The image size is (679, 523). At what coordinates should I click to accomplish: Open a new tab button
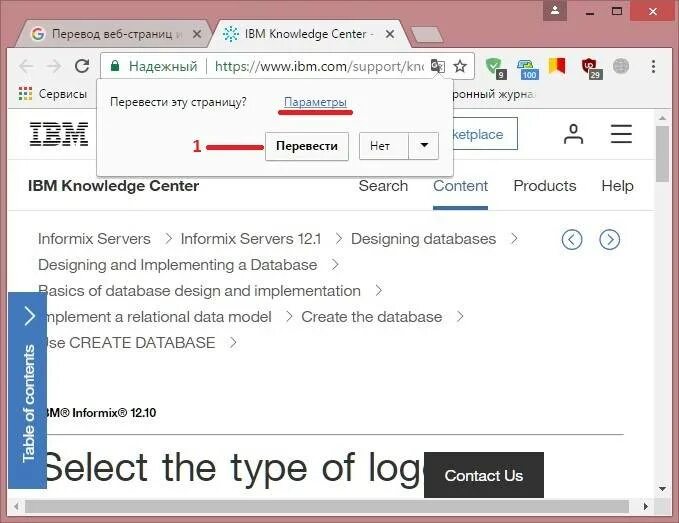click(427, 35)
